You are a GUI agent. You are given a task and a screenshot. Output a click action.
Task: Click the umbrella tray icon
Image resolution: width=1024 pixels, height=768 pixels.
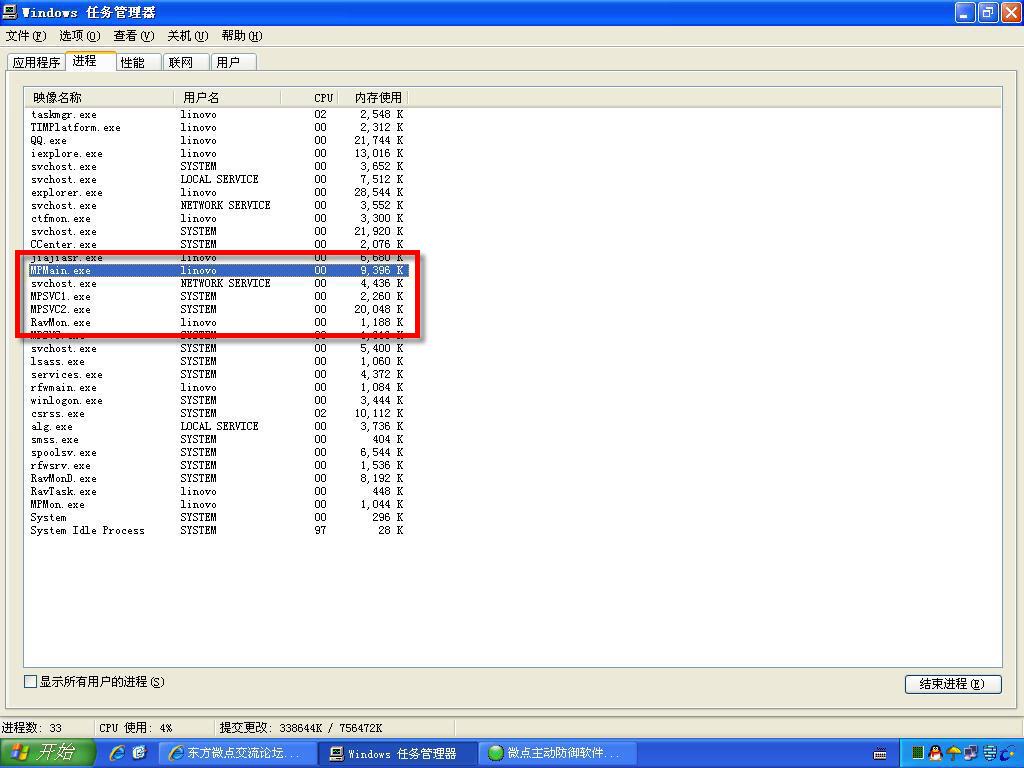pyautogui.click(x=953, y=754)
